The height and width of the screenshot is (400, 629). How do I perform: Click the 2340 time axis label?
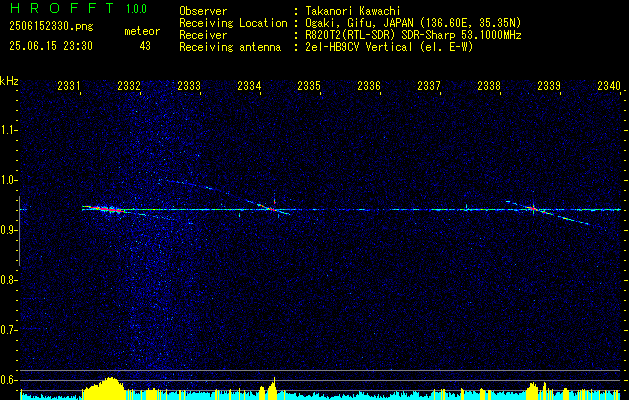[x=609, y=86]
